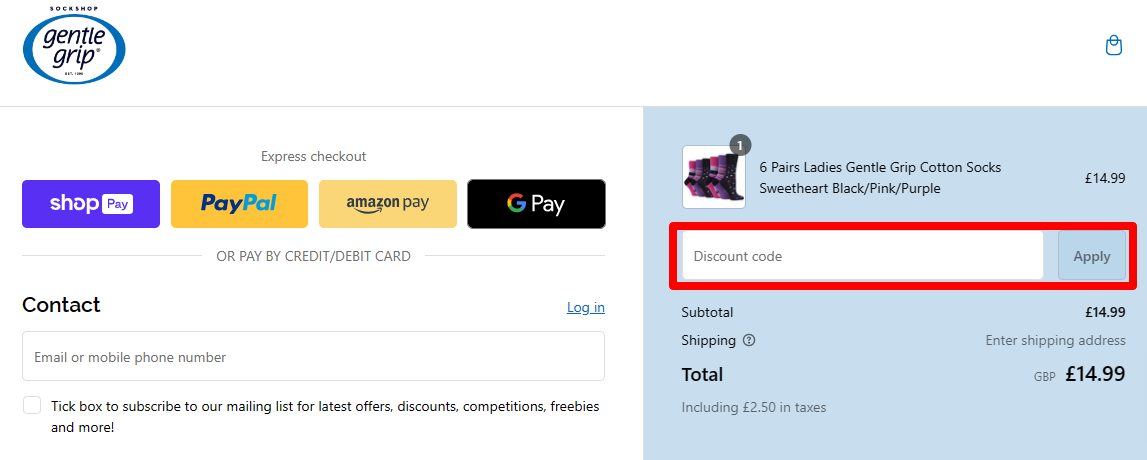Click the Total price amount in GBP
Image resolution: width=1147 pixels, height=460 pixels.
click(1095, 375)
